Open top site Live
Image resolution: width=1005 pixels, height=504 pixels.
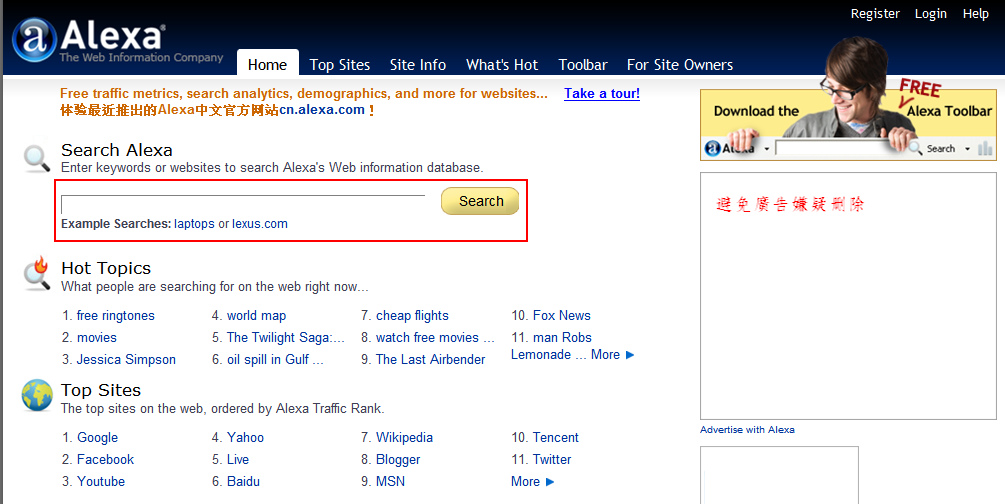click(238, 459)
